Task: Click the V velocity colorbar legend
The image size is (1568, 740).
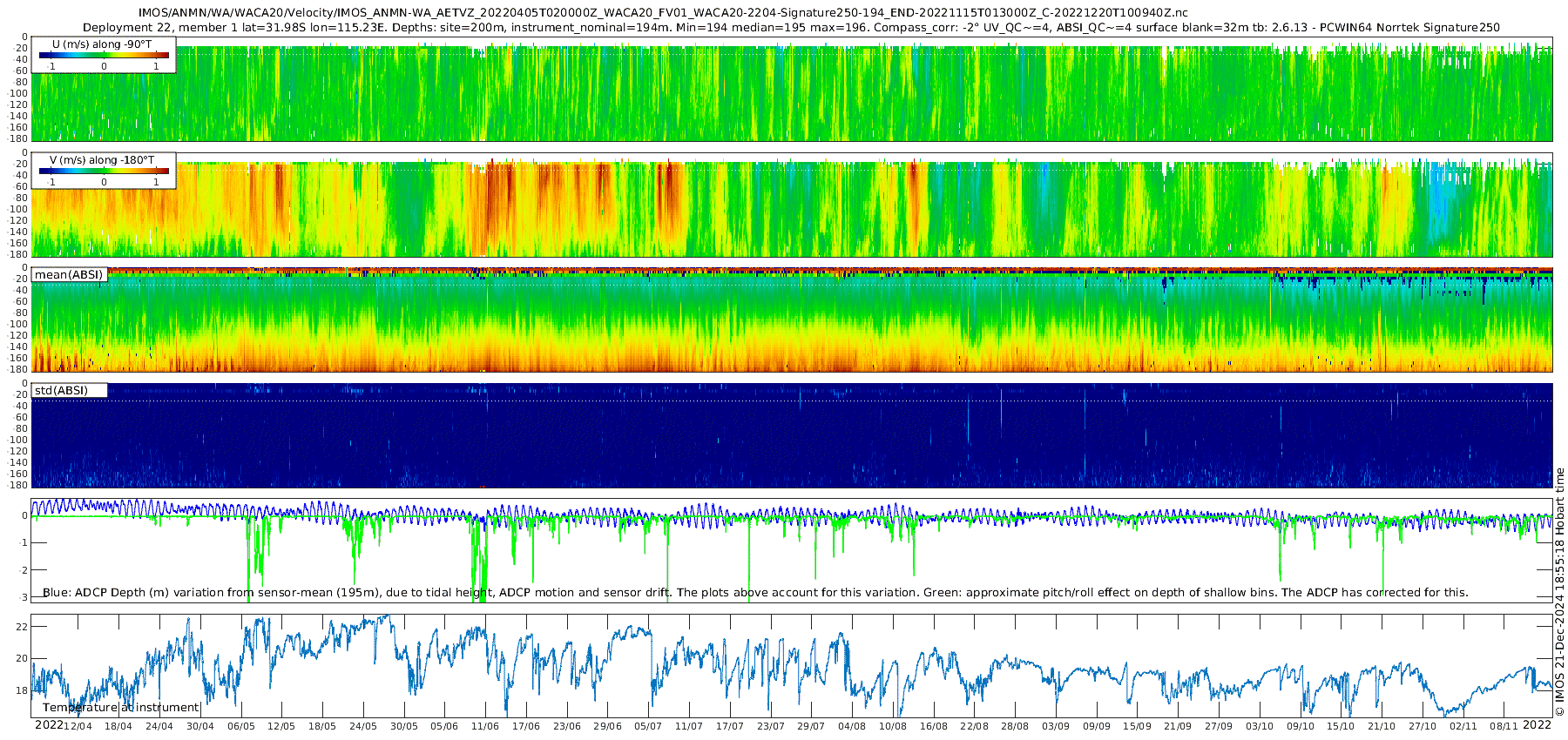Action: tap(104, 171)
